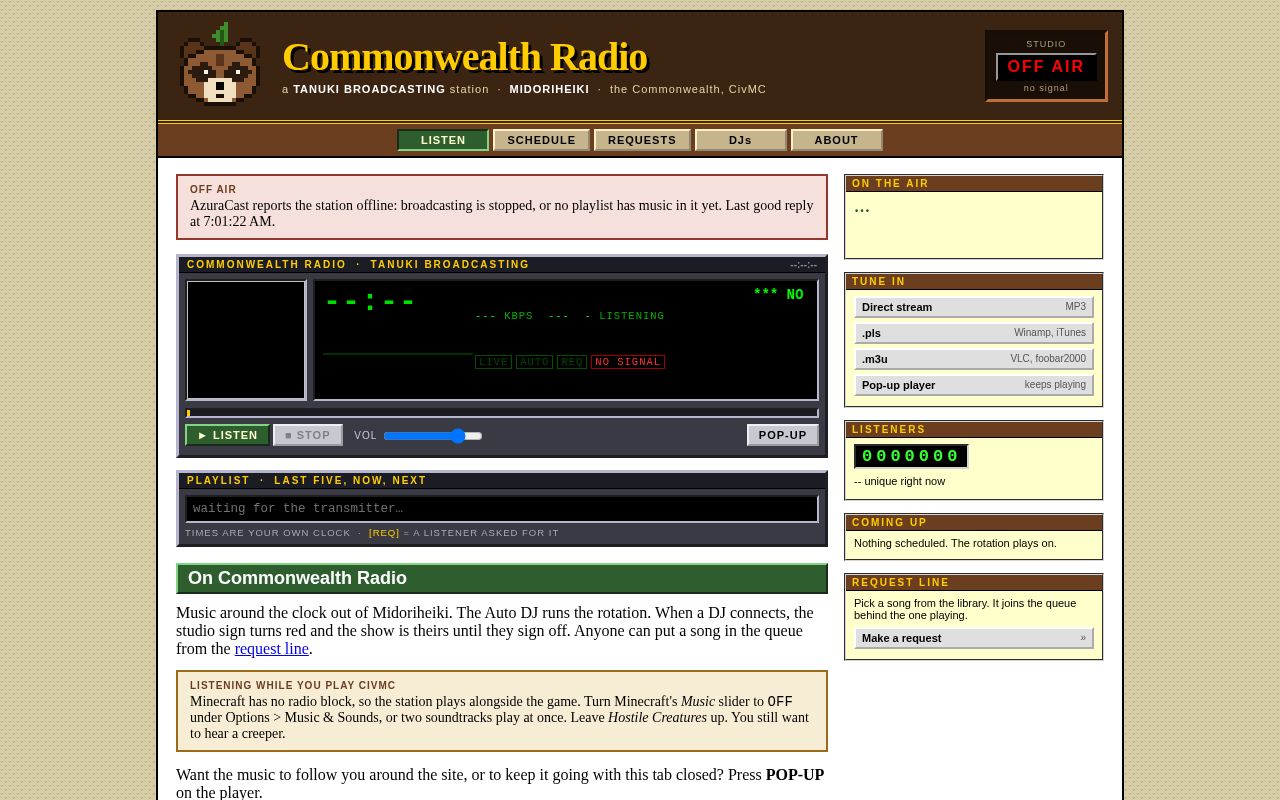
Task: Click the ON THE AIR panel header
Action: (x=974, y=184)
